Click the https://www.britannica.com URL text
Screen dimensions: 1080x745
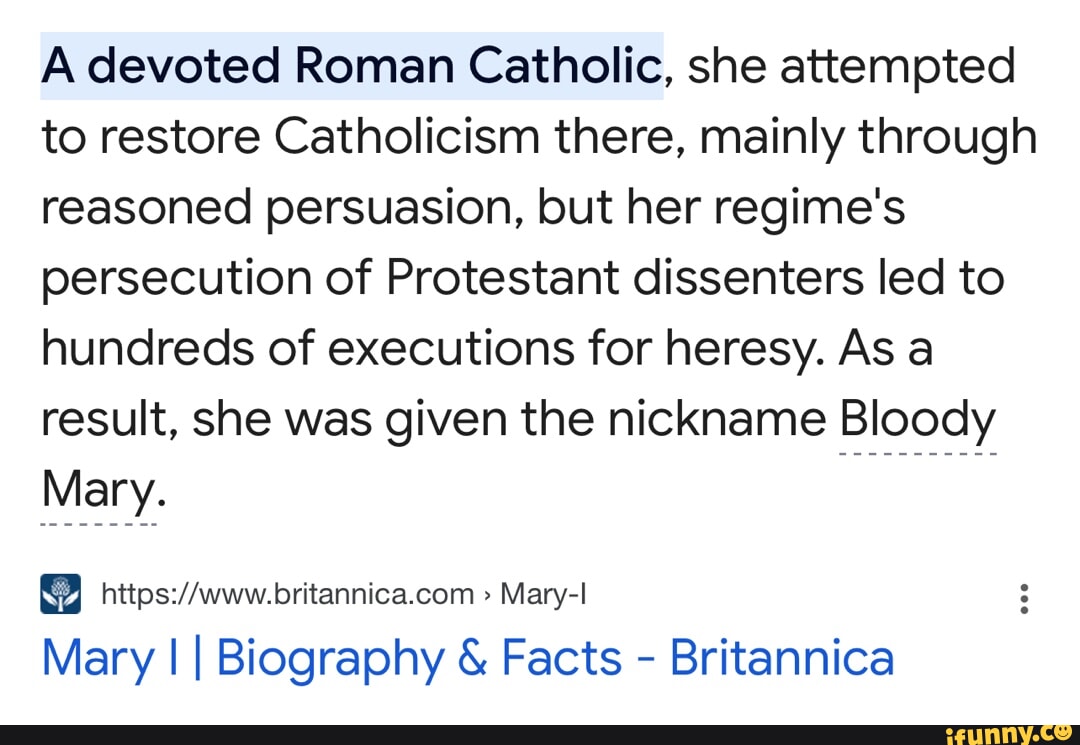[288, 595]
